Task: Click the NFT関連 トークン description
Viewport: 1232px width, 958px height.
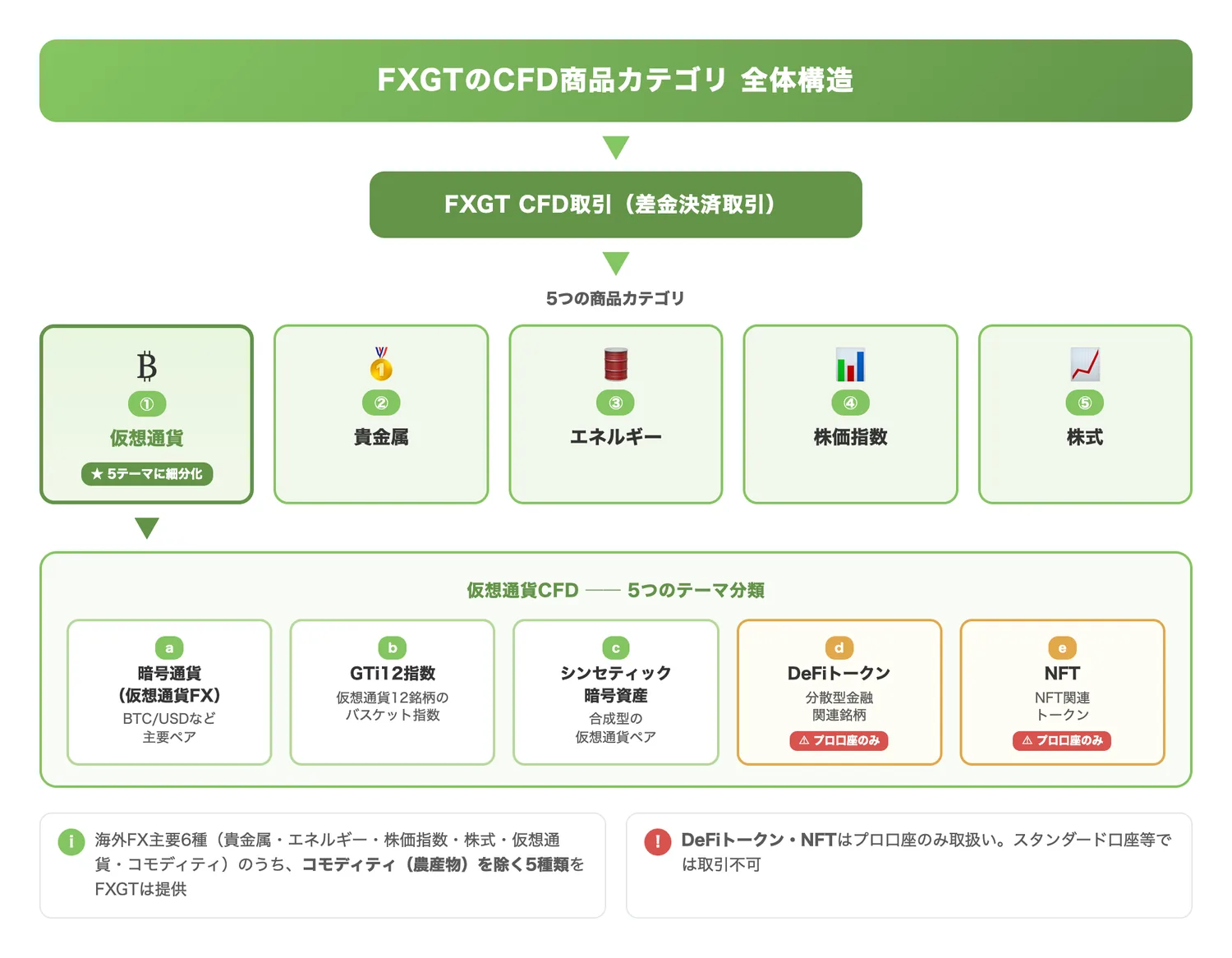Action: click(x=1062, y=706)
